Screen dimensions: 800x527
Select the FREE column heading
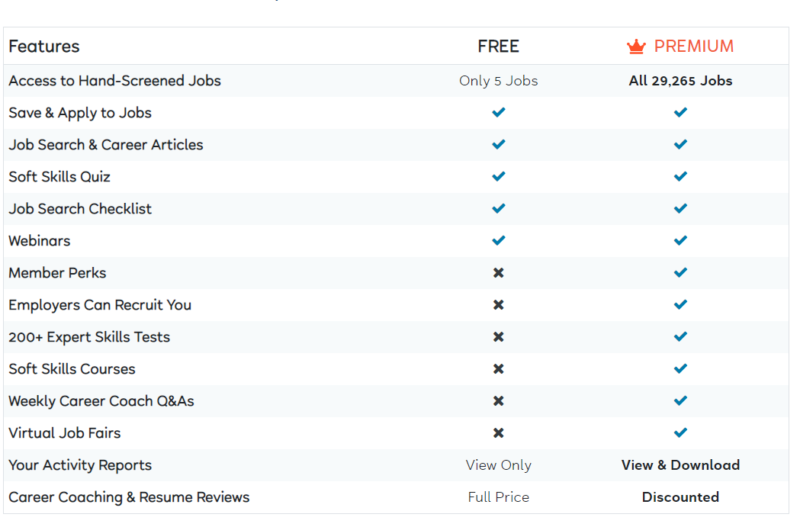coord(498,46)
